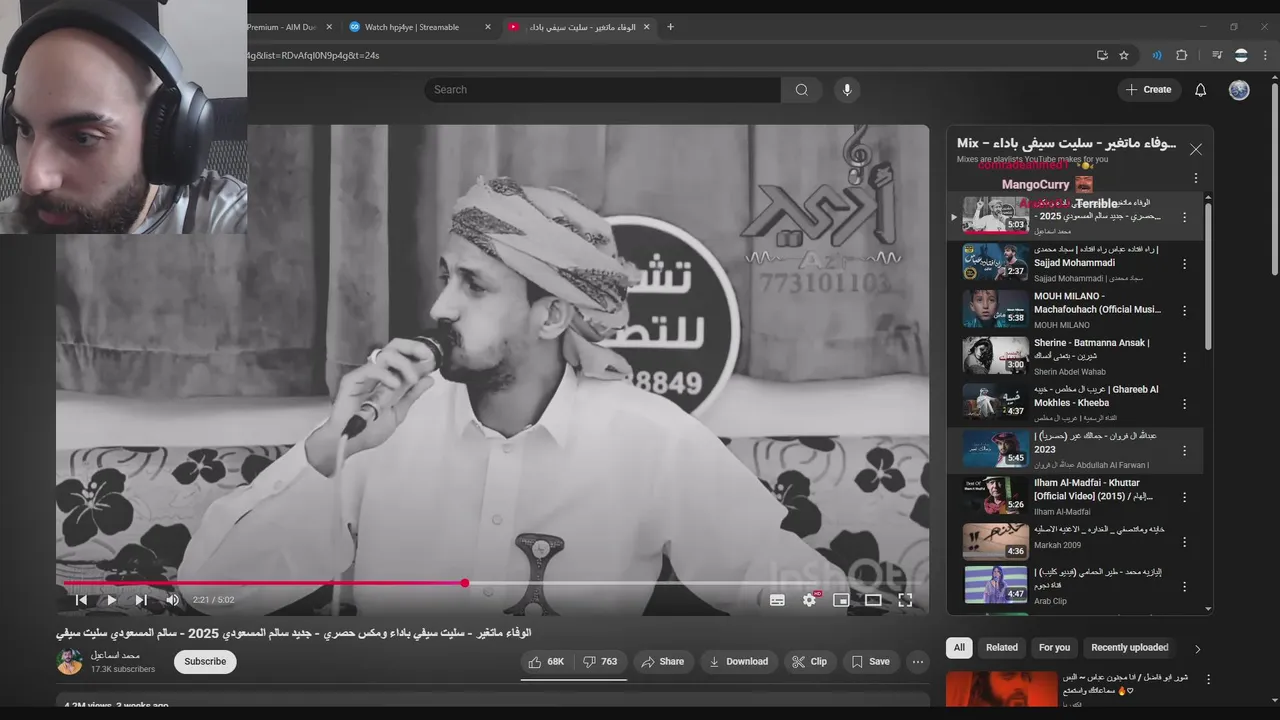The image size is (1280, 720).
Task: Show more filter chips with arrow
Action: coord(1197,649)
